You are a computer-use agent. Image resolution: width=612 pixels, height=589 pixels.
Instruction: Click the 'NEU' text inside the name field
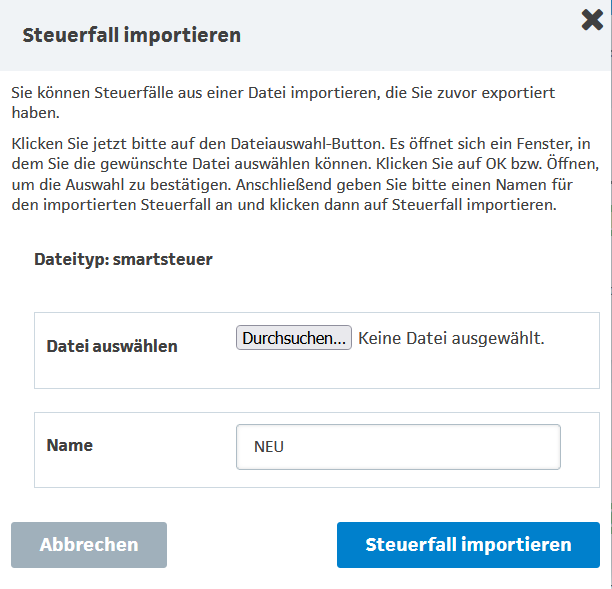coord(270,448)
